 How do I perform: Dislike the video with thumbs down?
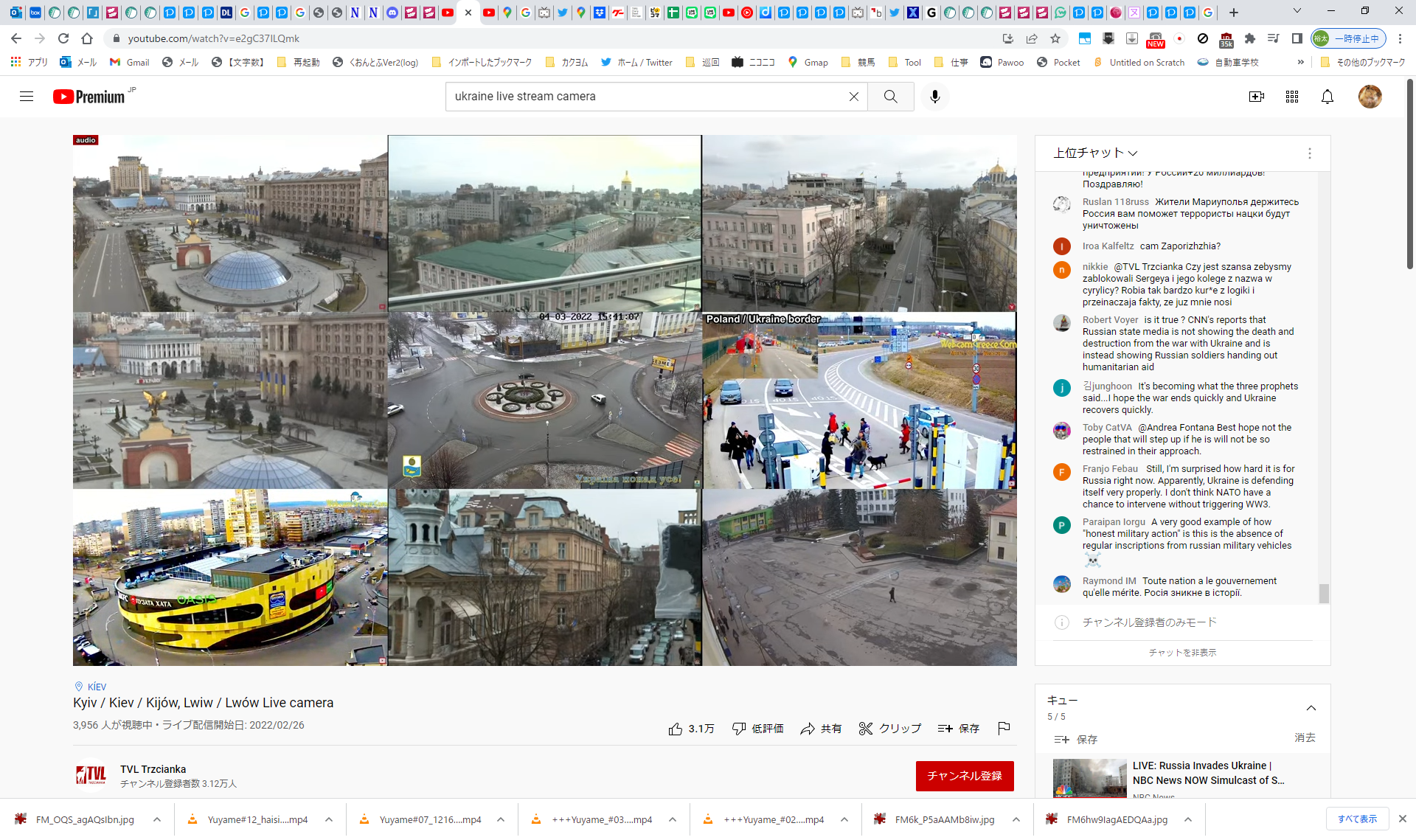point(738,729)
